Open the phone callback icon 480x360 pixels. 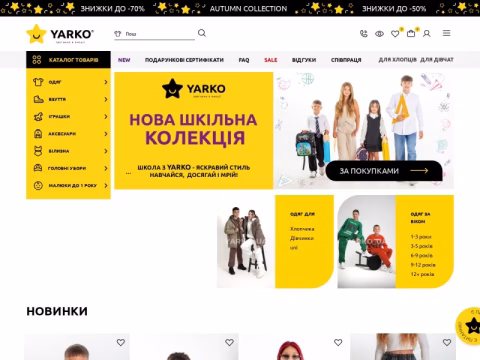tap(364, 34)
